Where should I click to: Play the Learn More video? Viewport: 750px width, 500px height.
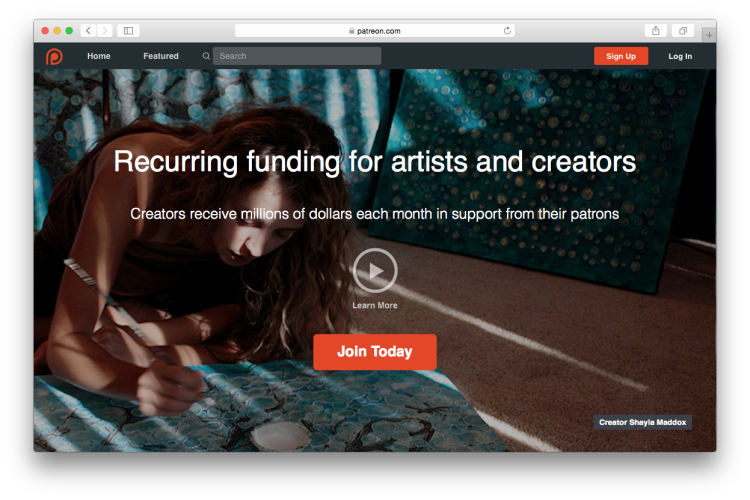coord(375,270)
